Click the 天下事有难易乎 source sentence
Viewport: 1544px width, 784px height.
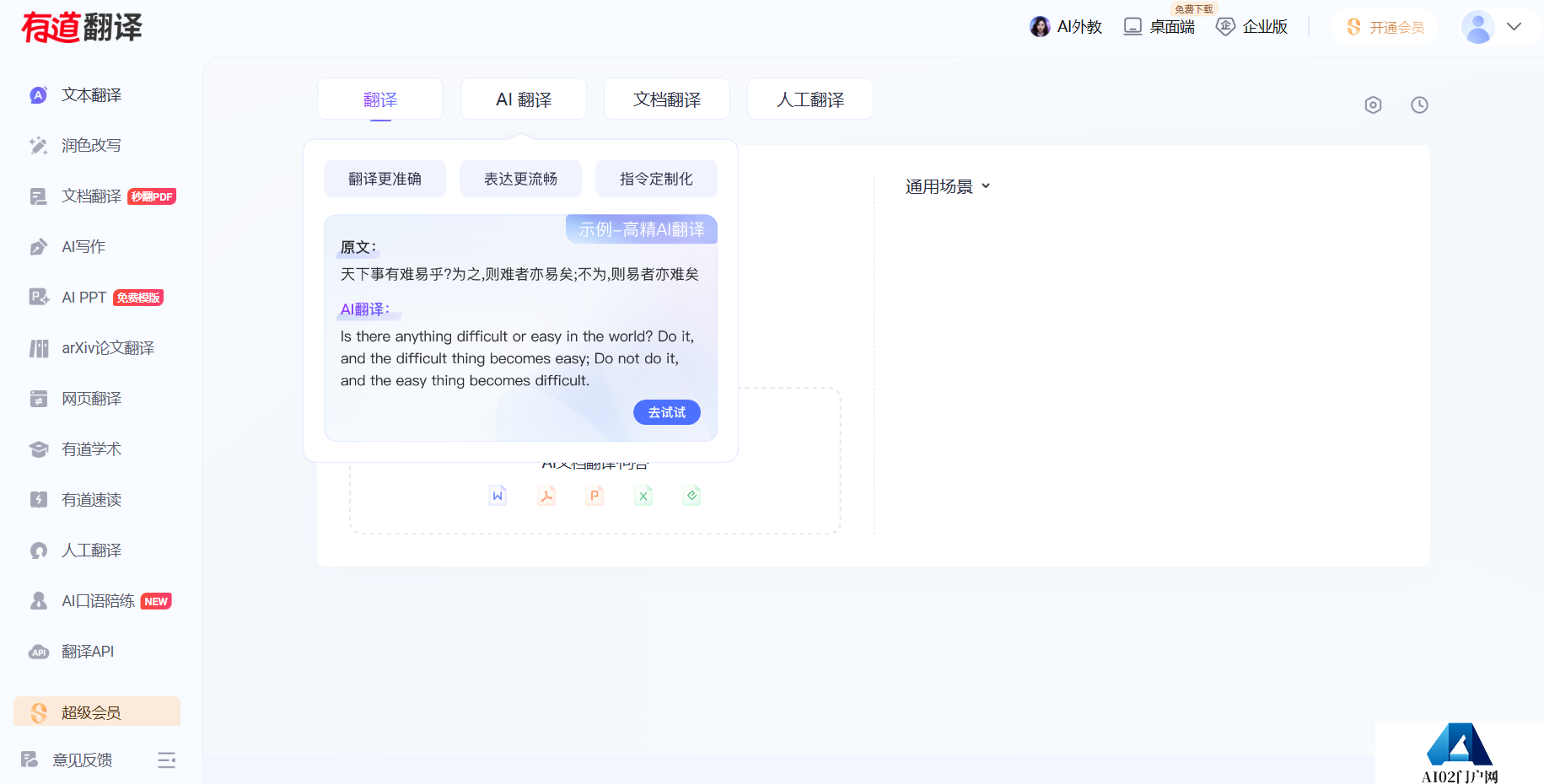pos(519,274)
